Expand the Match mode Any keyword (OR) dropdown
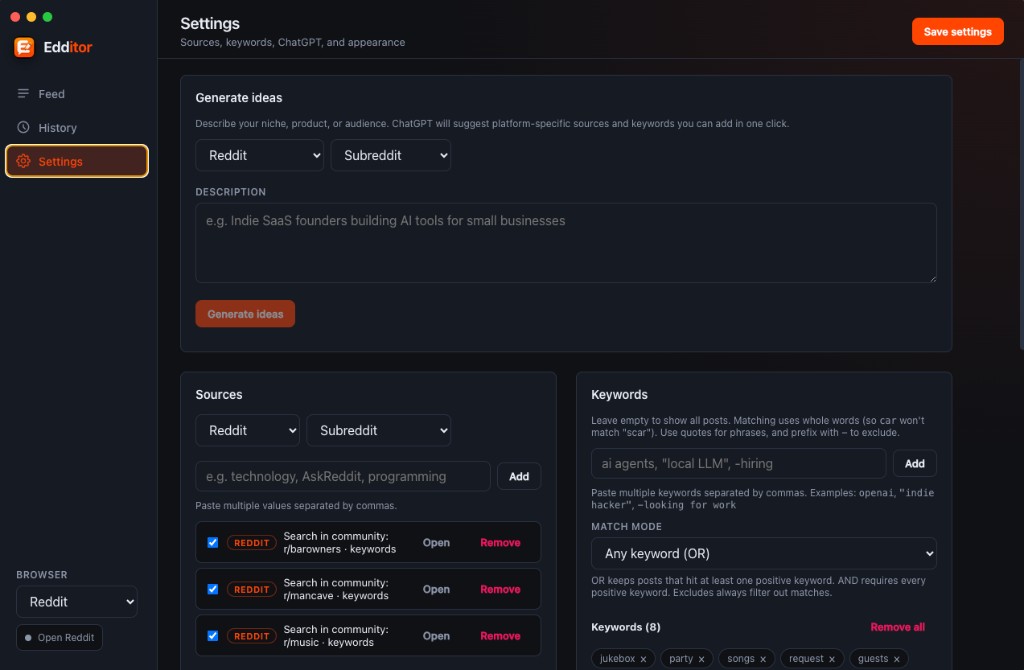 (763, 554)
